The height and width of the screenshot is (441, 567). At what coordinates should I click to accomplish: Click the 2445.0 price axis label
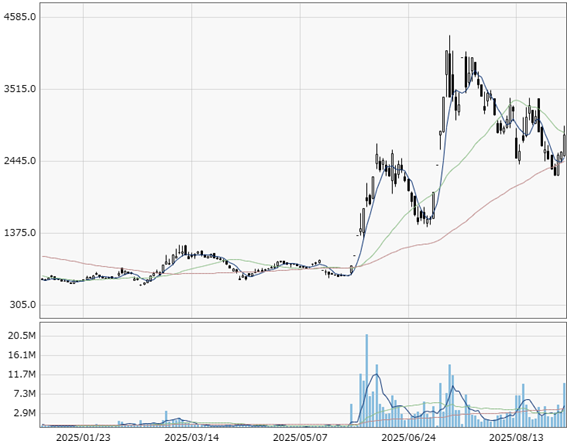point(20,161)
